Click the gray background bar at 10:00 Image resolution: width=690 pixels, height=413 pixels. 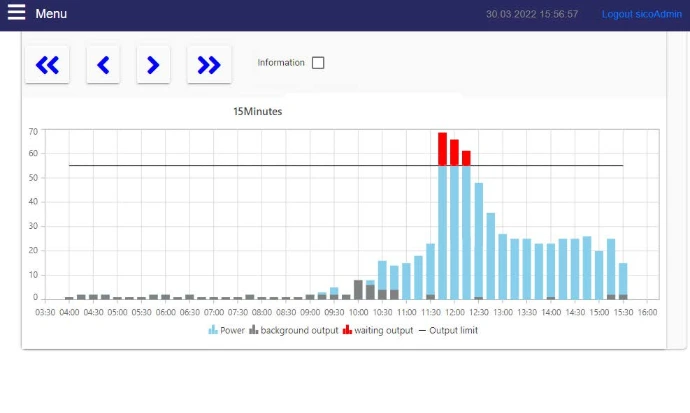(x=358, y=289)
